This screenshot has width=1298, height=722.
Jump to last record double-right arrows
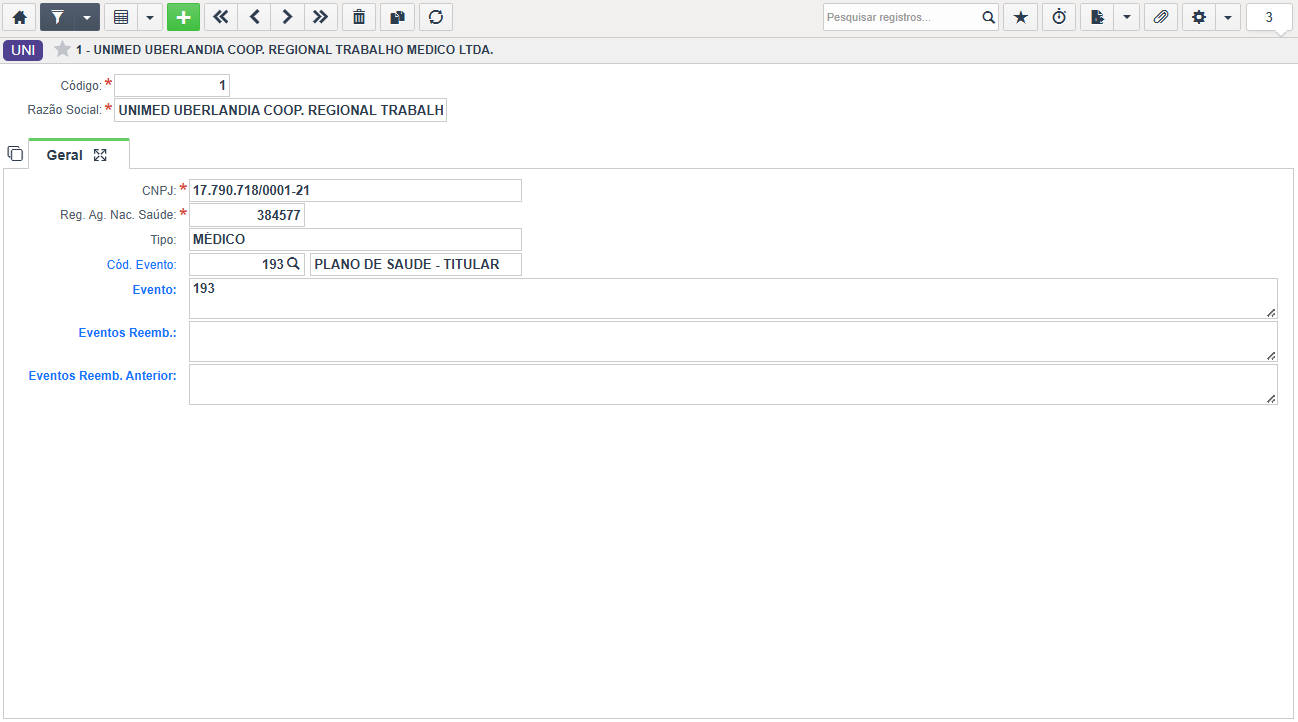320,17
